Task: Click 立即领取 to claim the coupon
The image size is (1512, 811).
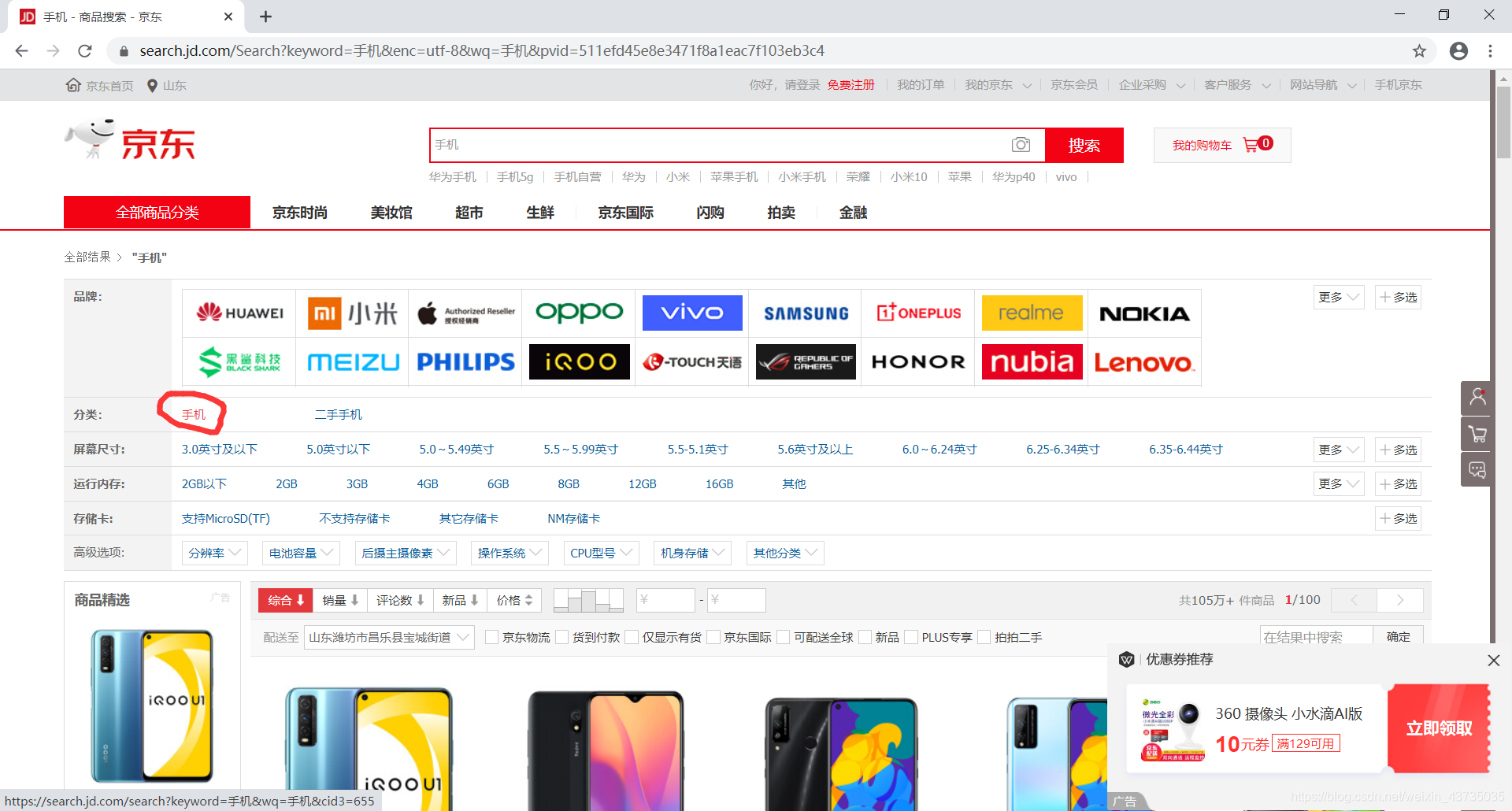Action: 1439,728
